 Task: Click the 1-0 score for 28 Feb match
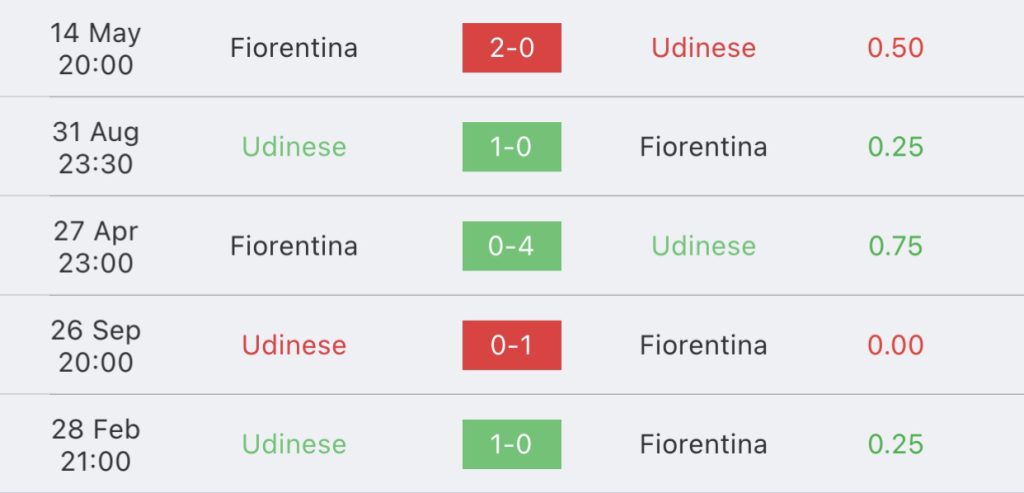[511, 444]
